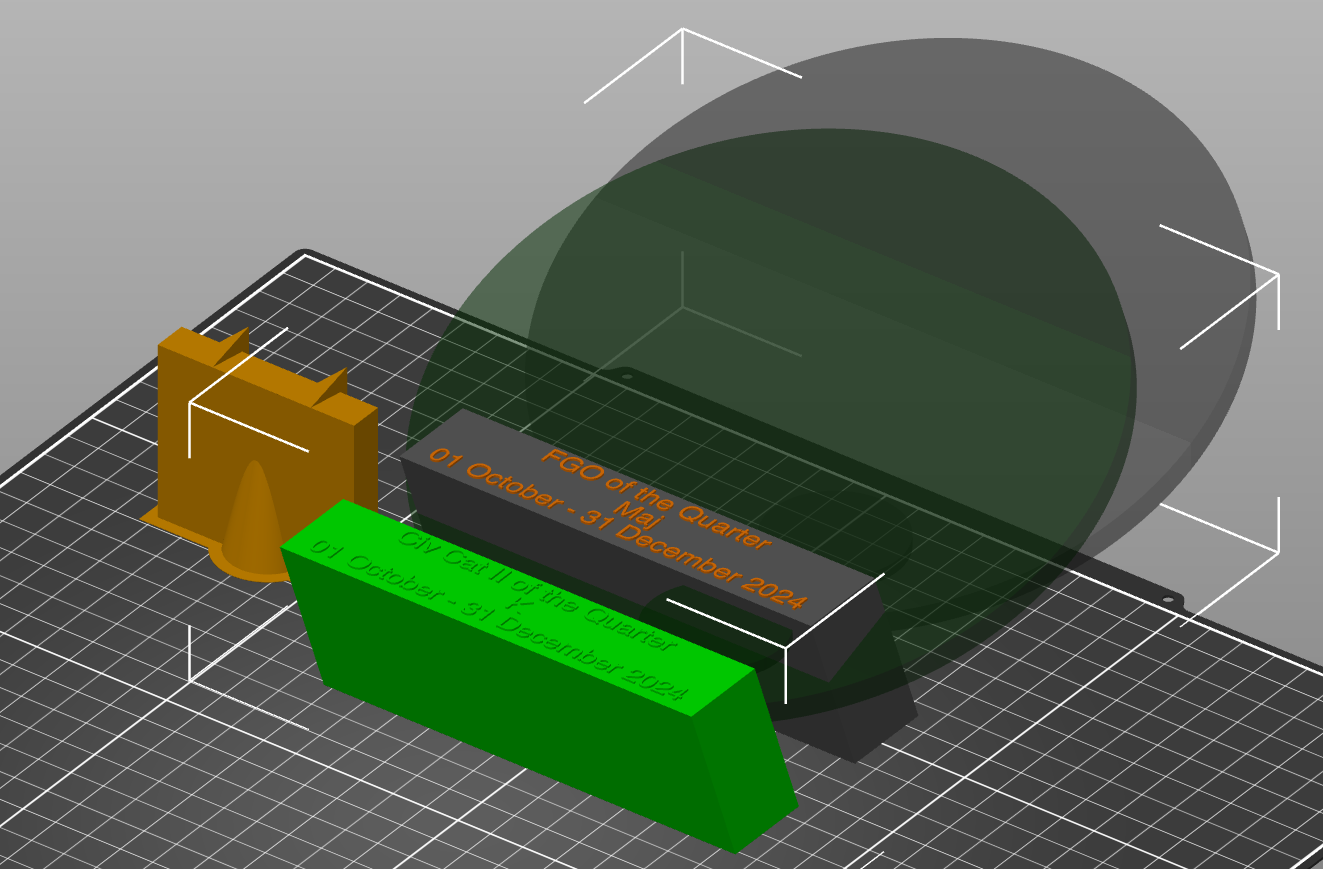Click the orange '01 October - 31 December 2024' text

(617, 528)
